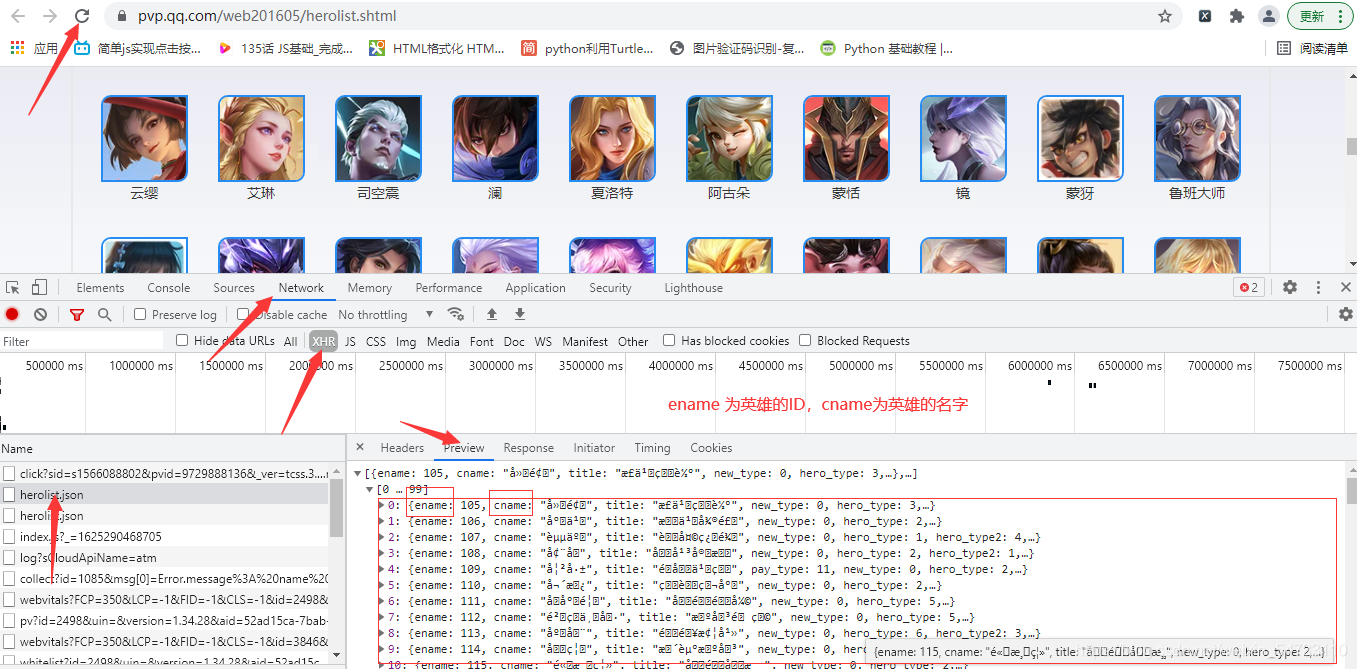Open the Chrome extensions puzzle icon
The image size is (1357, 669).
click(x=1237, y=16)
